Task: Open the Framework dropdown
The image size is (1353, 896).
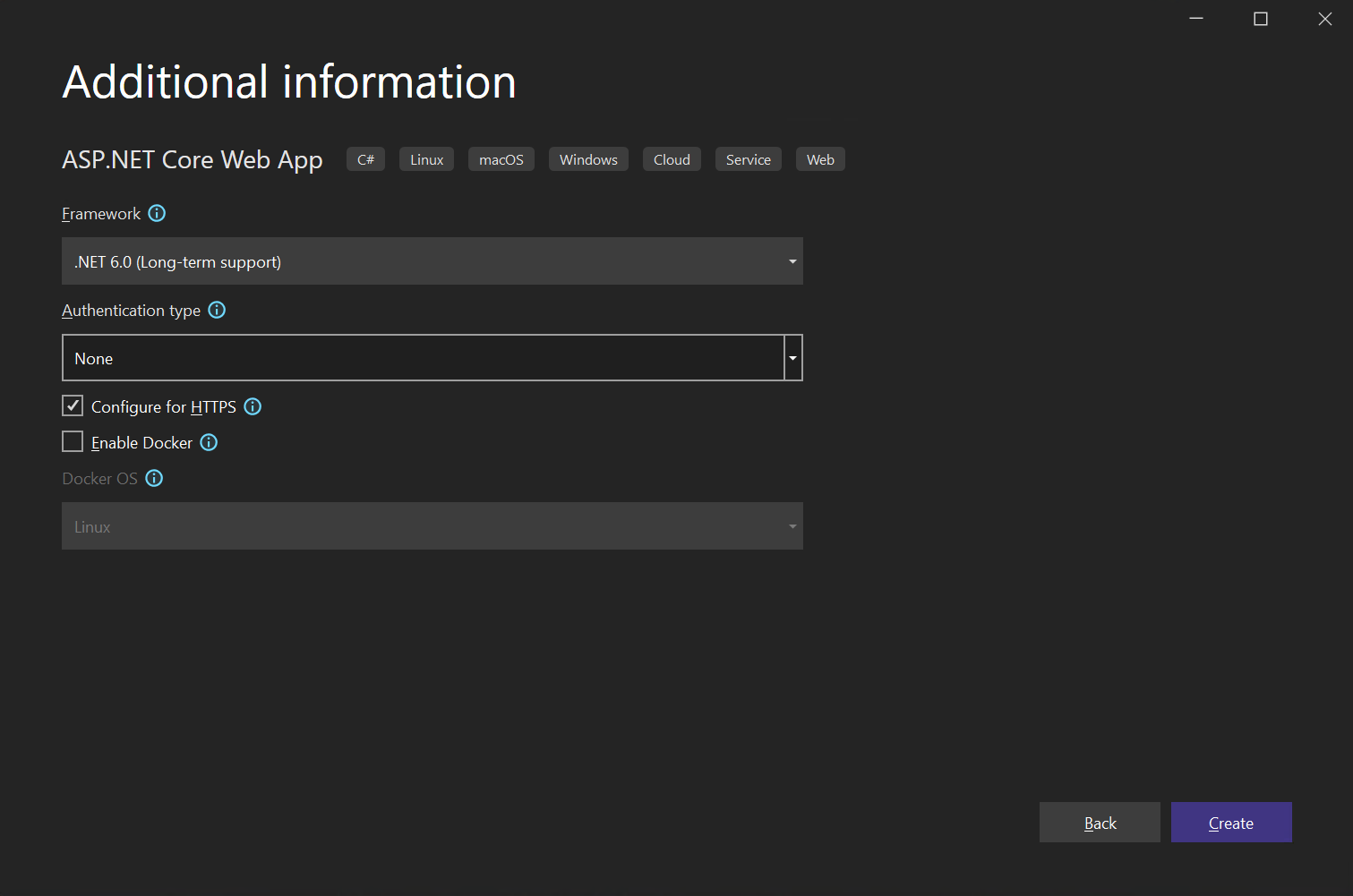Action: tap(791, 260)
